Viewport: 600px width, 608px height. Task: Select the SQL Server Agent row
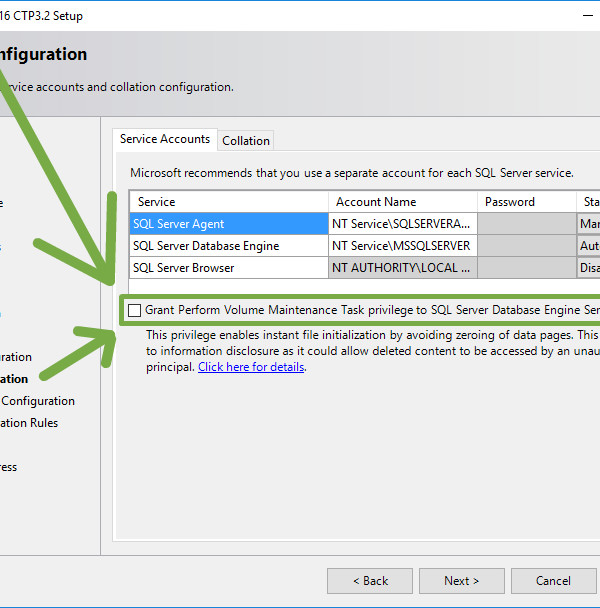[x=229, y=224]
